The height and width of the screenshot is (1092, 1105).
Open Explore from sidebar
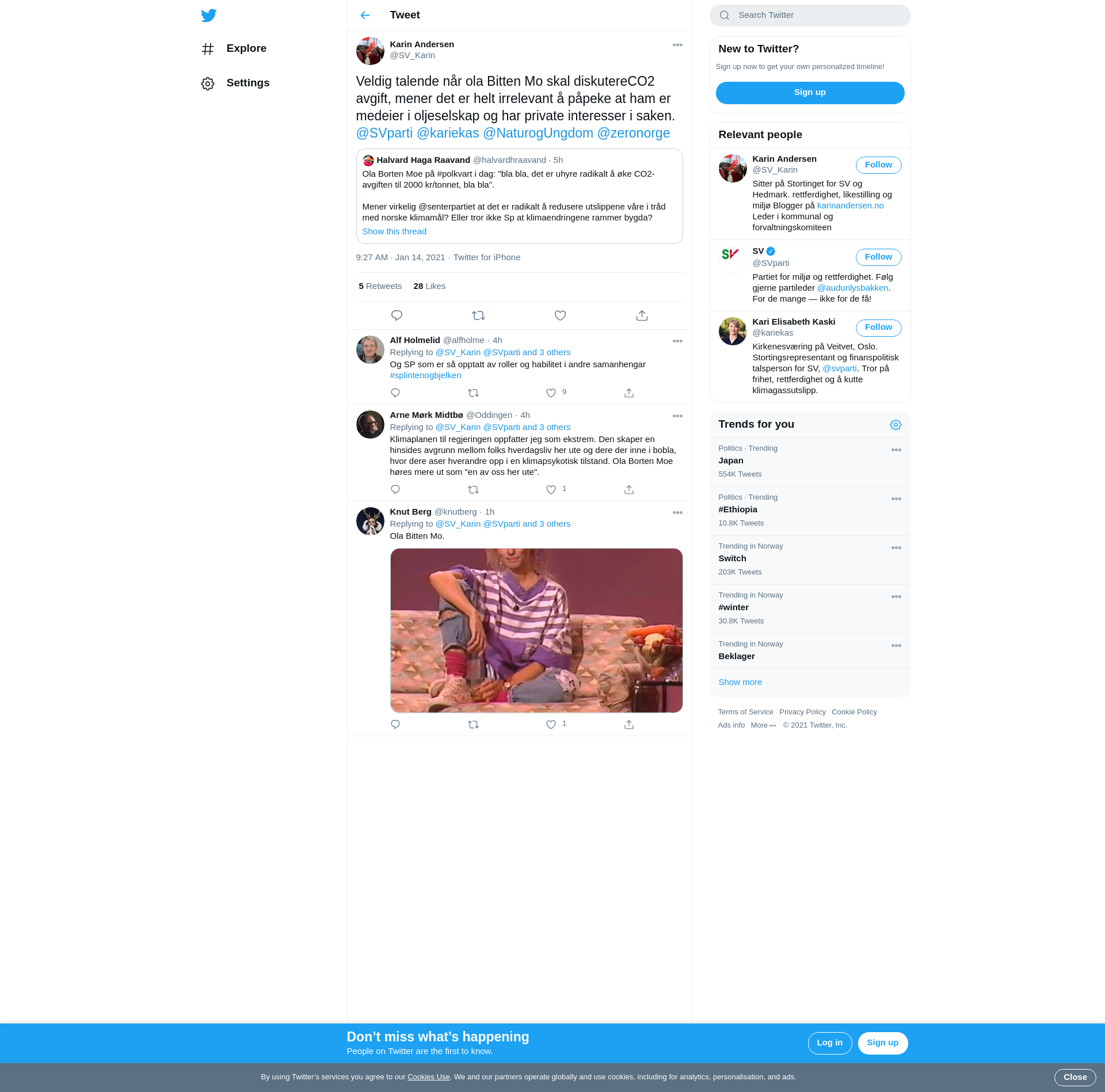pyautogui.click(x=246, y=49)
